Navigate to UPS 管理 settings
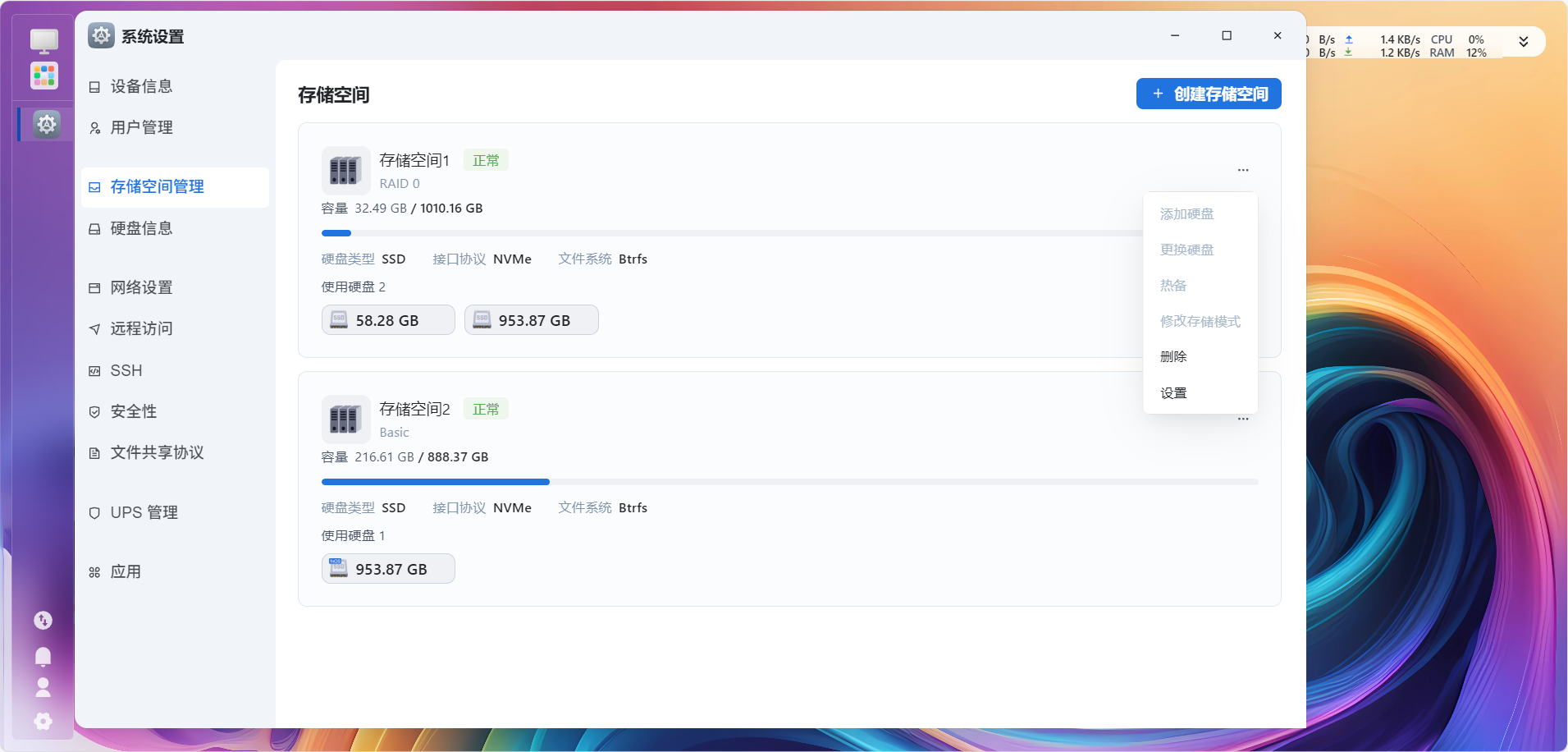This screenshot has height=752, width=1568. [144, 512]
